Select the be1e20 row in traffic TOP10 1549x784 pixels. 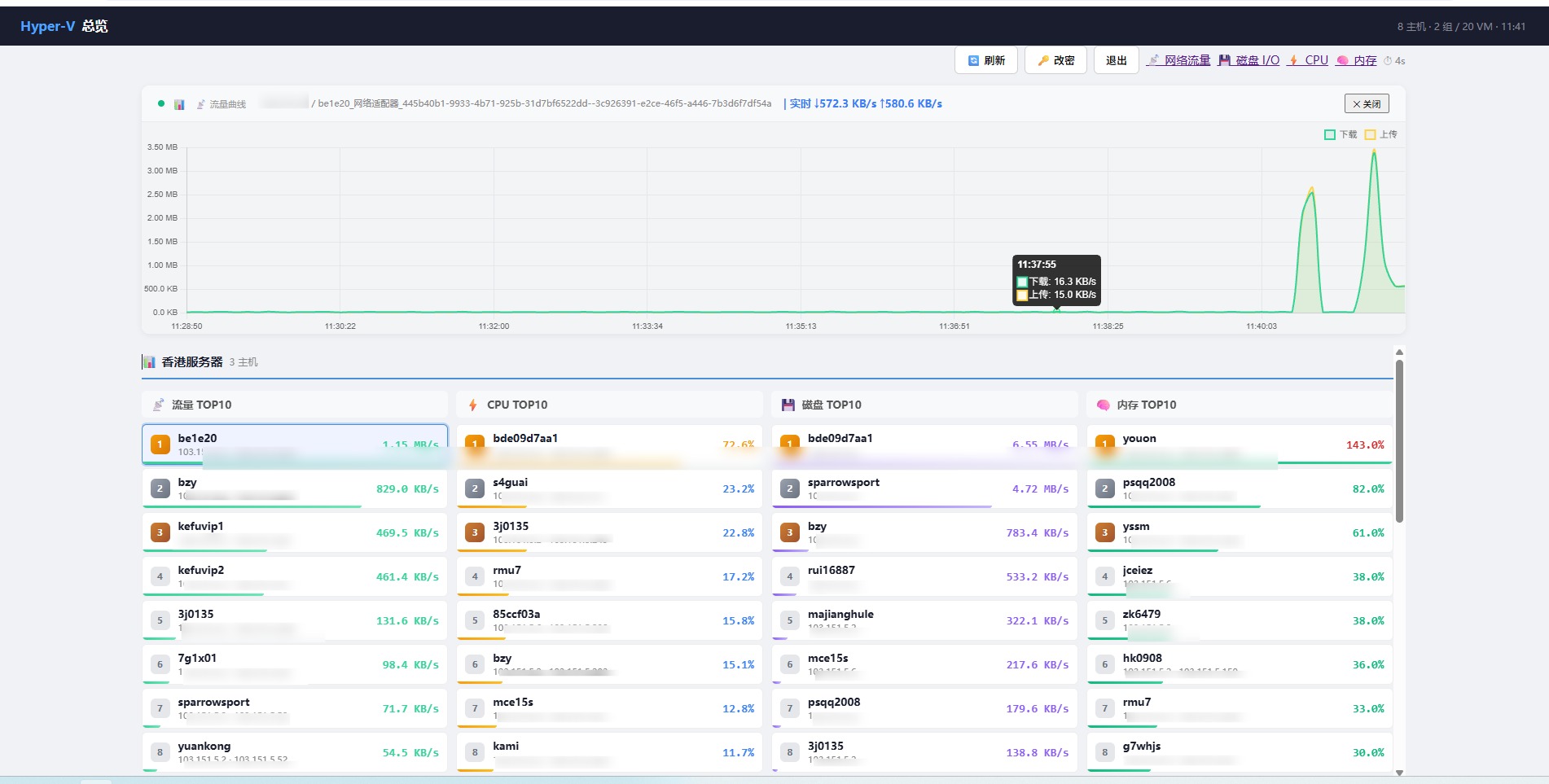pos(295,445)
